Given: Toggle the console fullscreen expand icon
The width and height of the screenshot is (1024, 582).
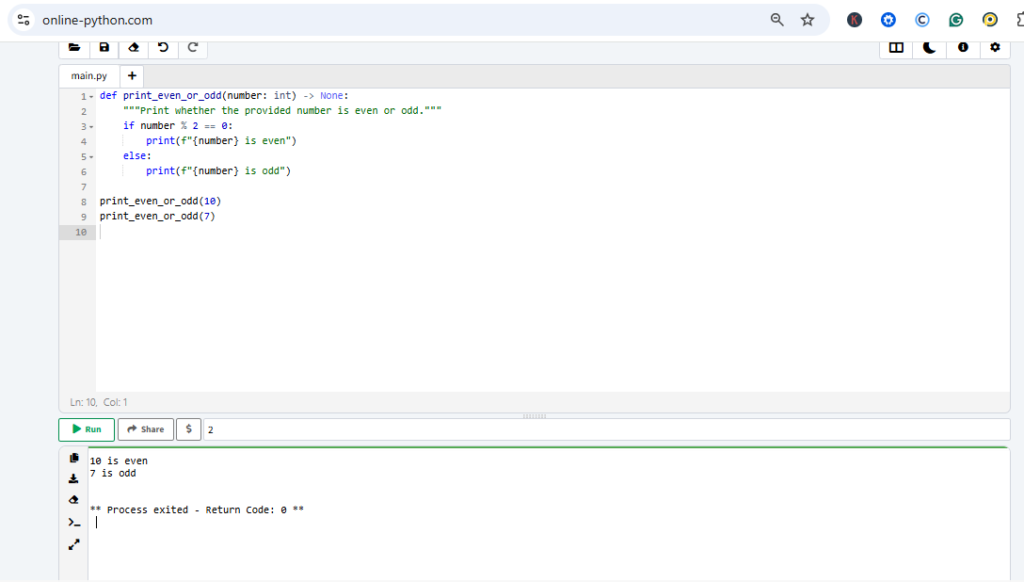Looking at the screenshot, I should tap(74, 545).
